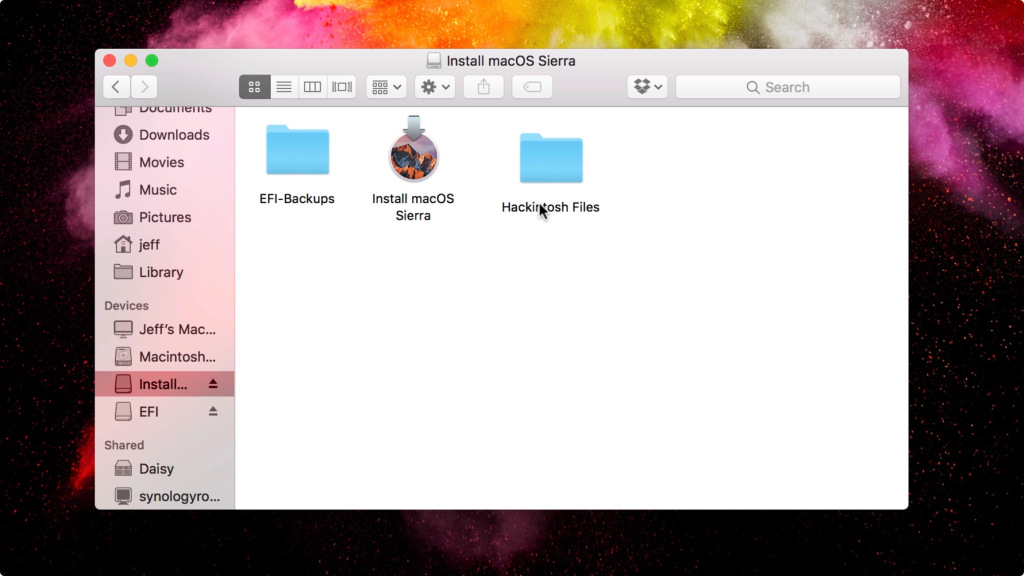Switch to list view
The height and width of the screenshot is (576, 1024).
point(283,87)
